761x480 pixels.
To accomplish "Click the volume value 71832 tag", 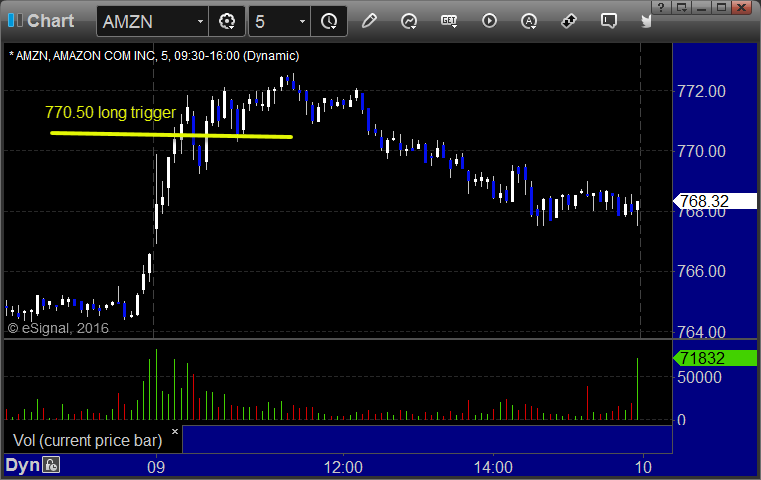I will point(715,358).
